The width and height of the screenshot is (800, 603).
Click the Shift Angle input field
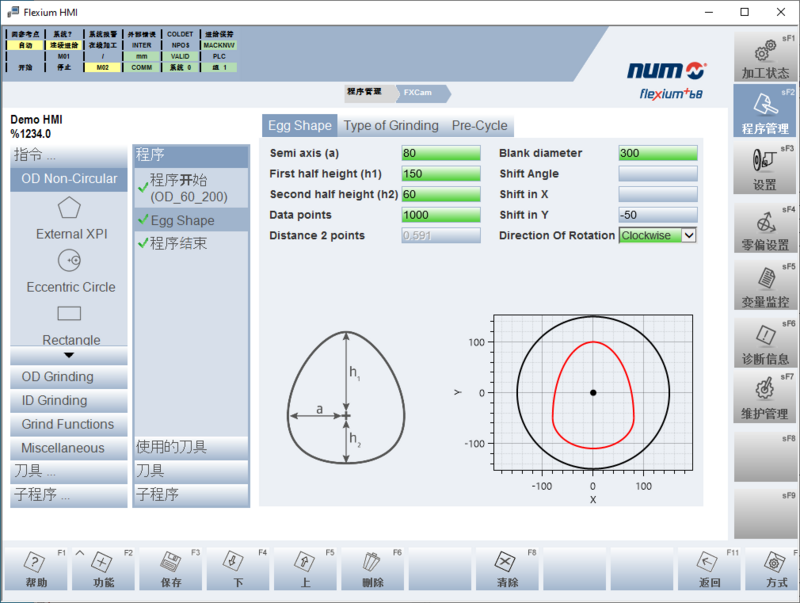[657, 174]
